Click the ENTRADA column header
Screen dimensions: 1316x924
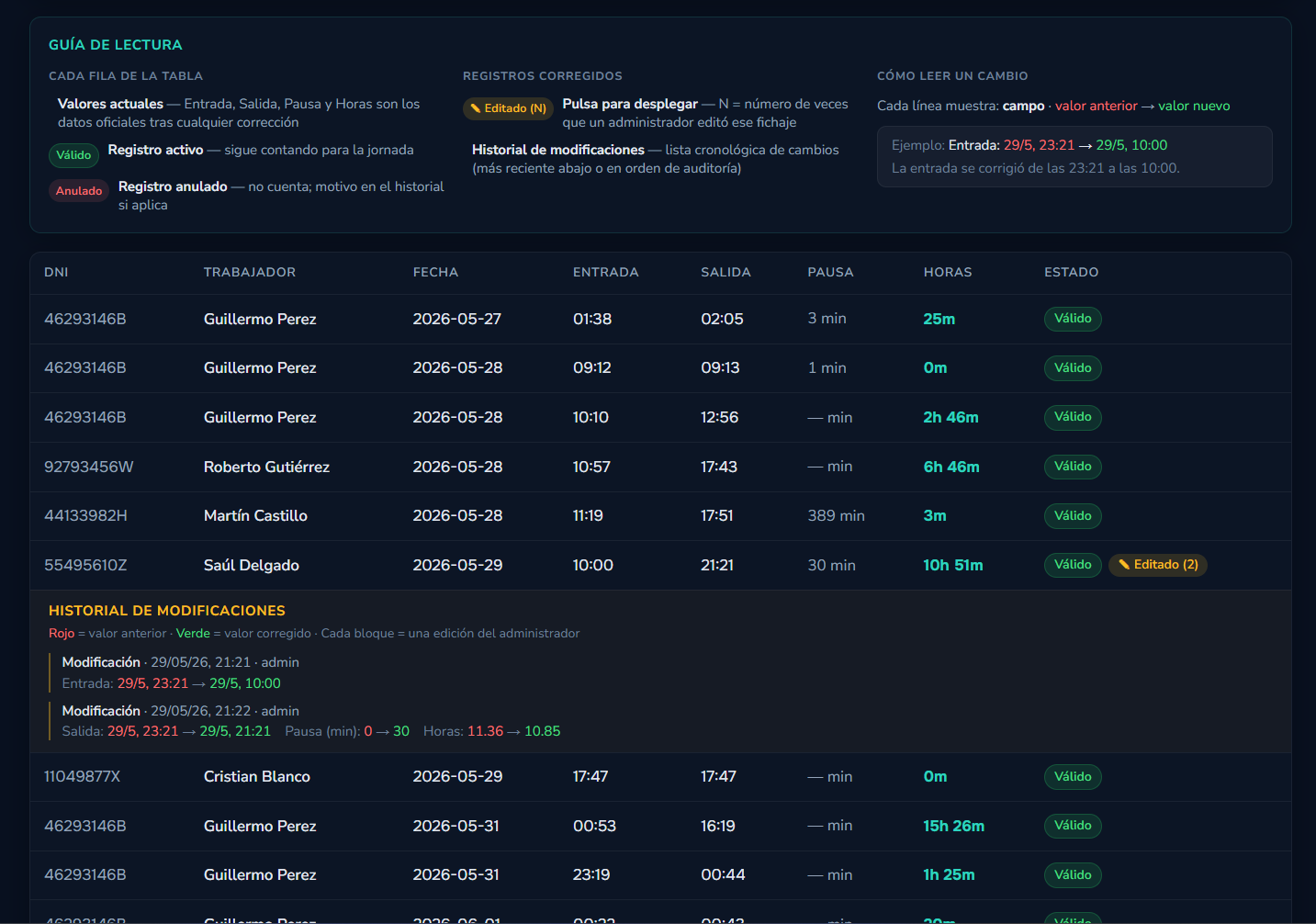[x=605, y=273]
